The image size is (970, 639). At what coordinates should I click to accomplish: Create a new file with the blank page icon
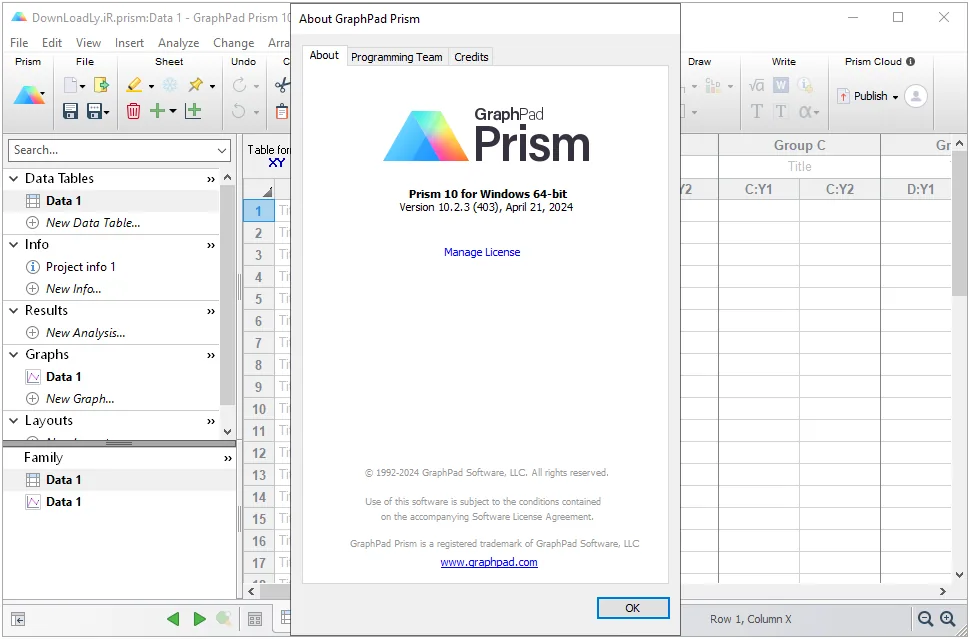point(71,85)
